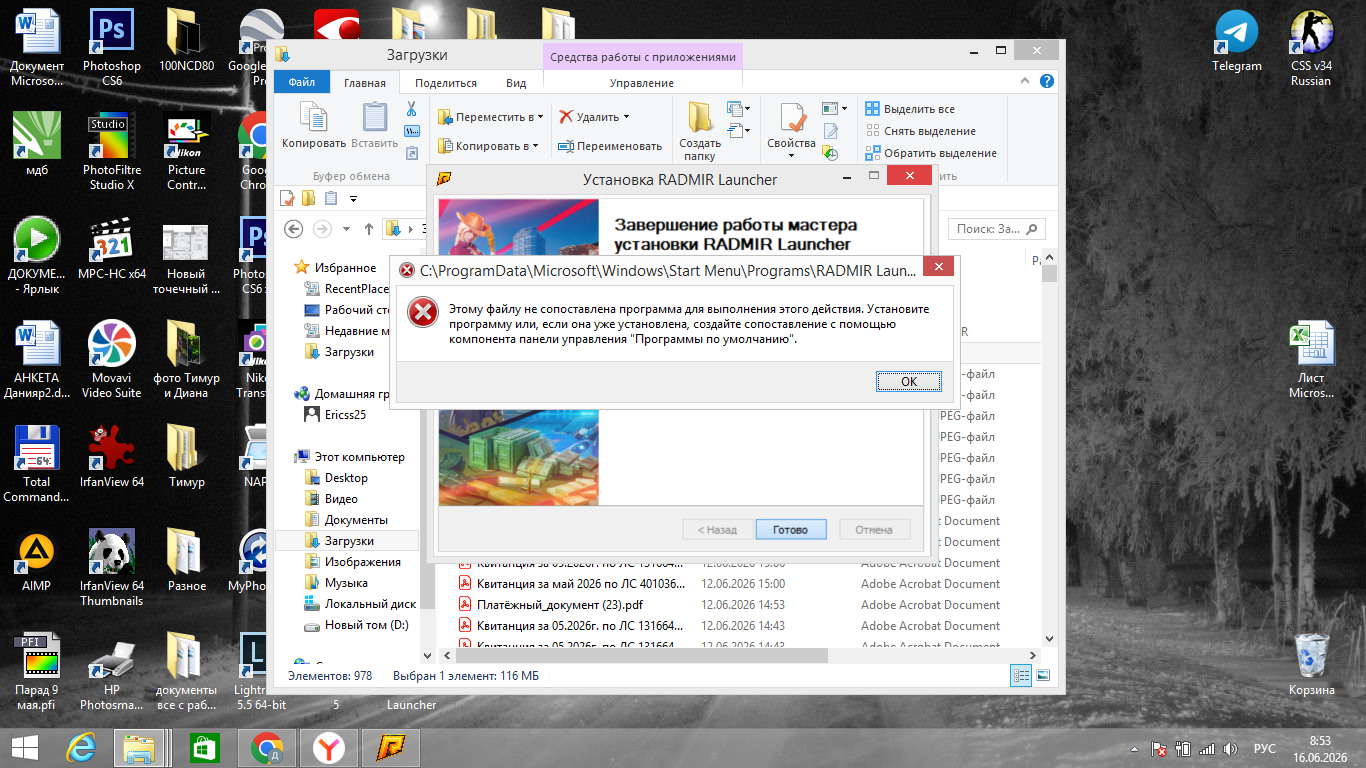
Task: Click the Удалить red cross icon
Action: pyautogui.click(x=566, y=117)
